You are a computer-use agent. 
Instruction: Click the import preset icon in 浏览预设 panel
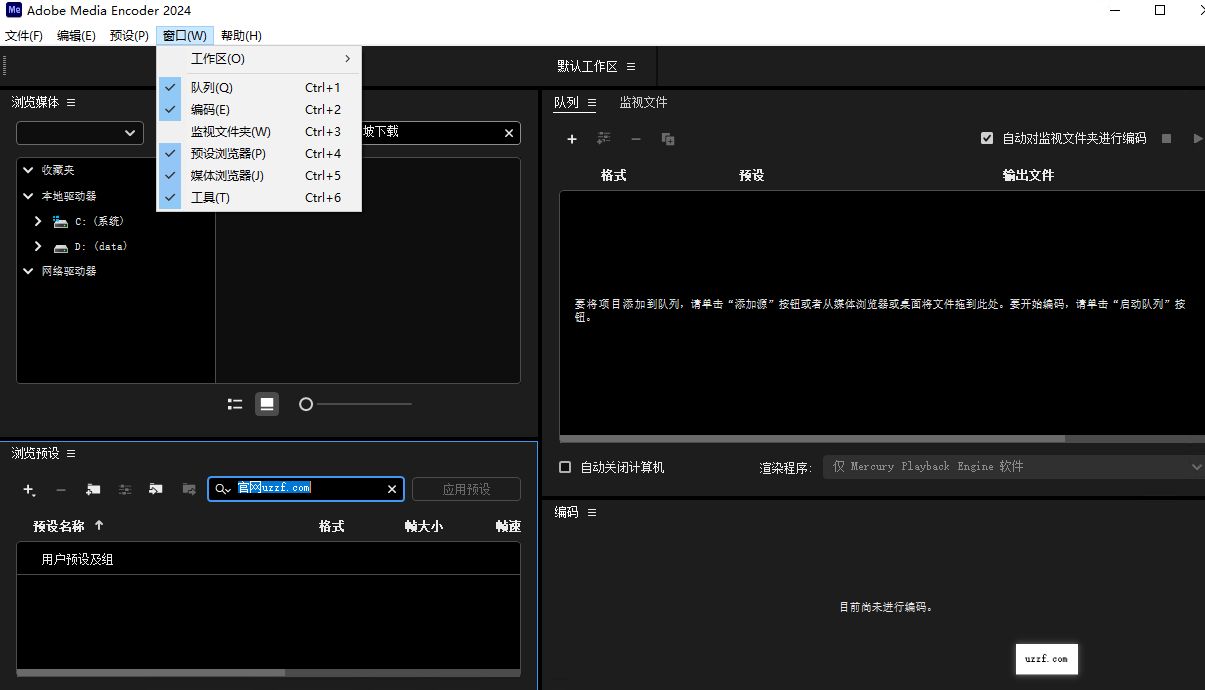[155, 490]
